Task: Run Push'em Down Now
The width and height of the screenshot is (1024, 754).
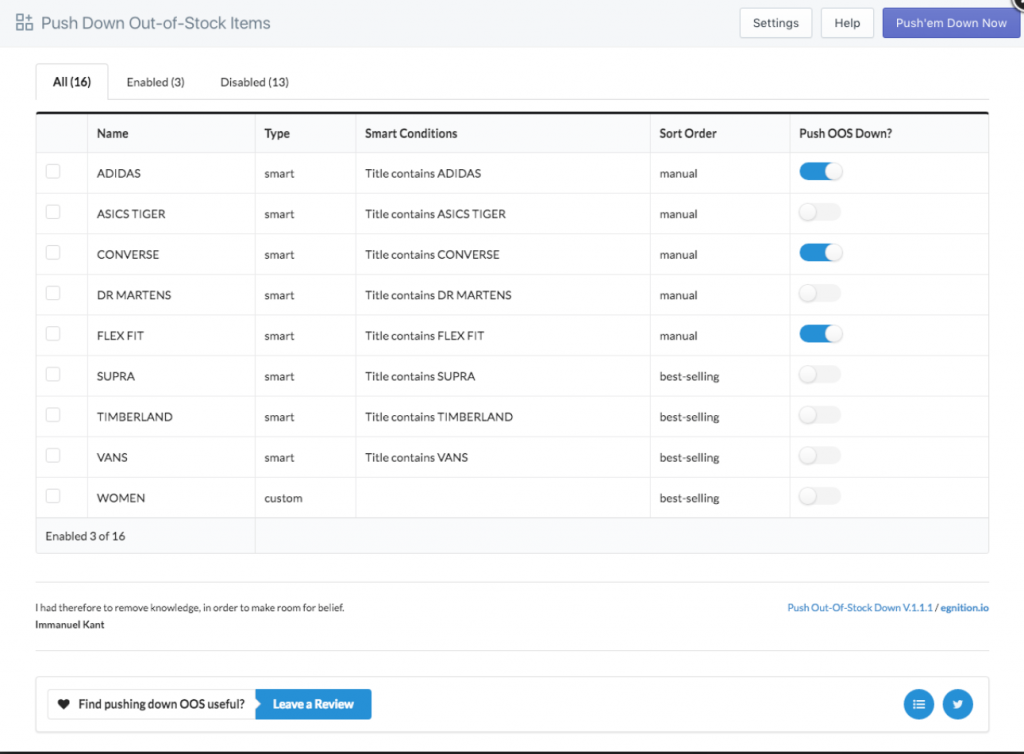Action: coord(951,23)
